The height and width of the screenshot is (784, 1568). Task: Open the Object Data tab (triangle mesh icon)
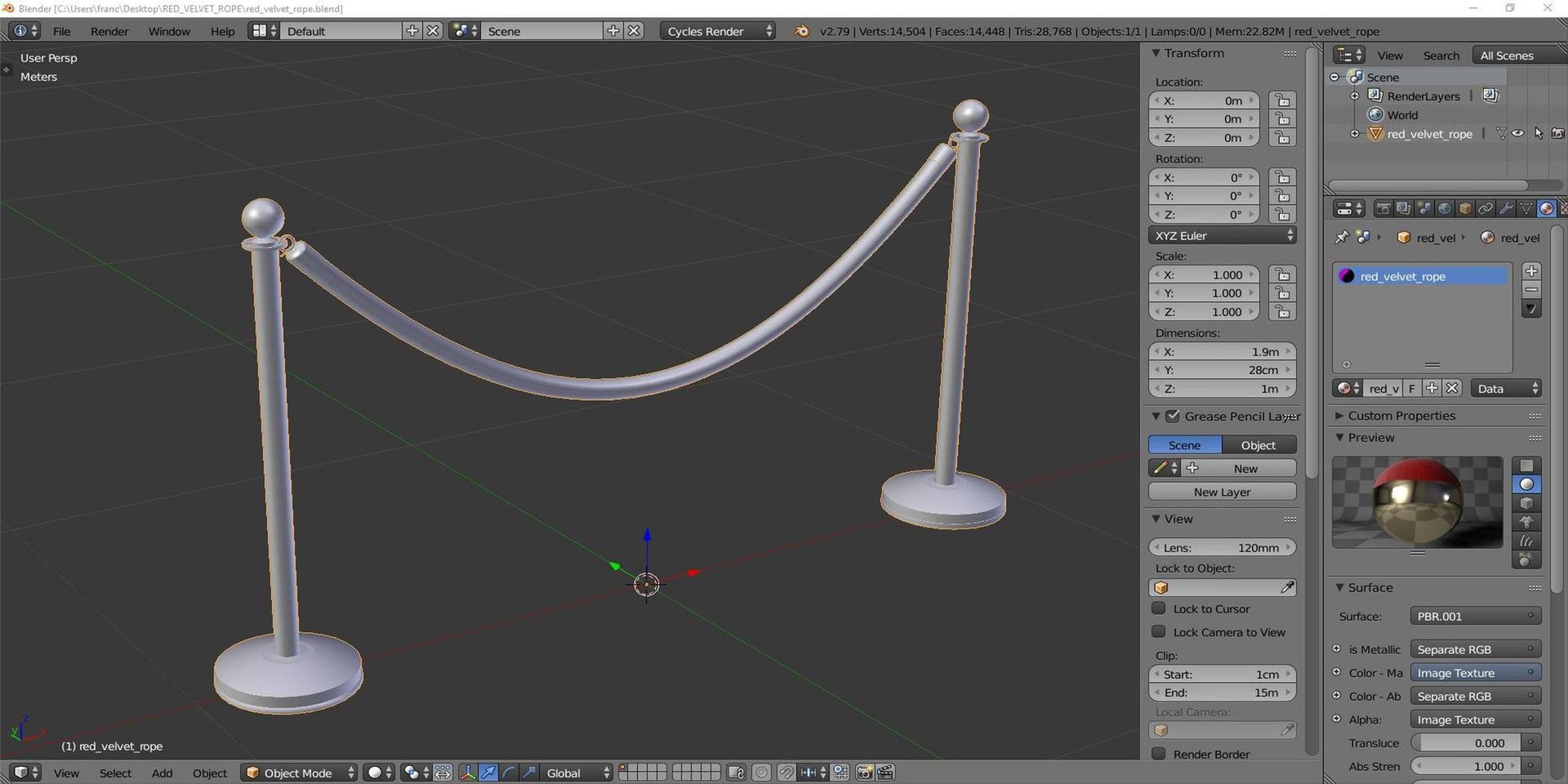(1526, 209)
